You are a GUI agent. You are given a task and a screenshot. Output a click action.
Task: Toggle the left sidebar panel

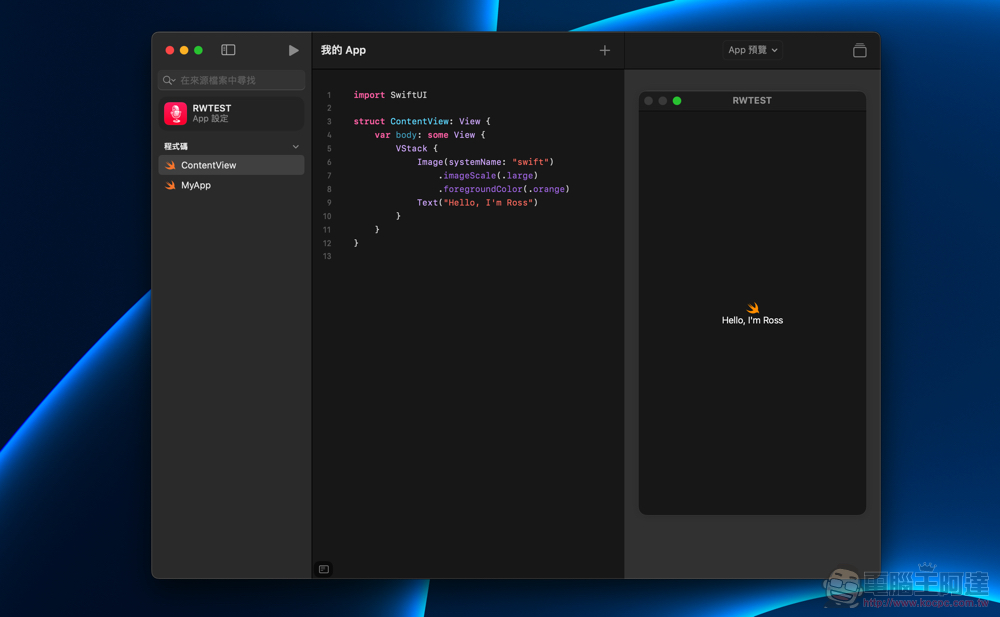pos(228,50)
